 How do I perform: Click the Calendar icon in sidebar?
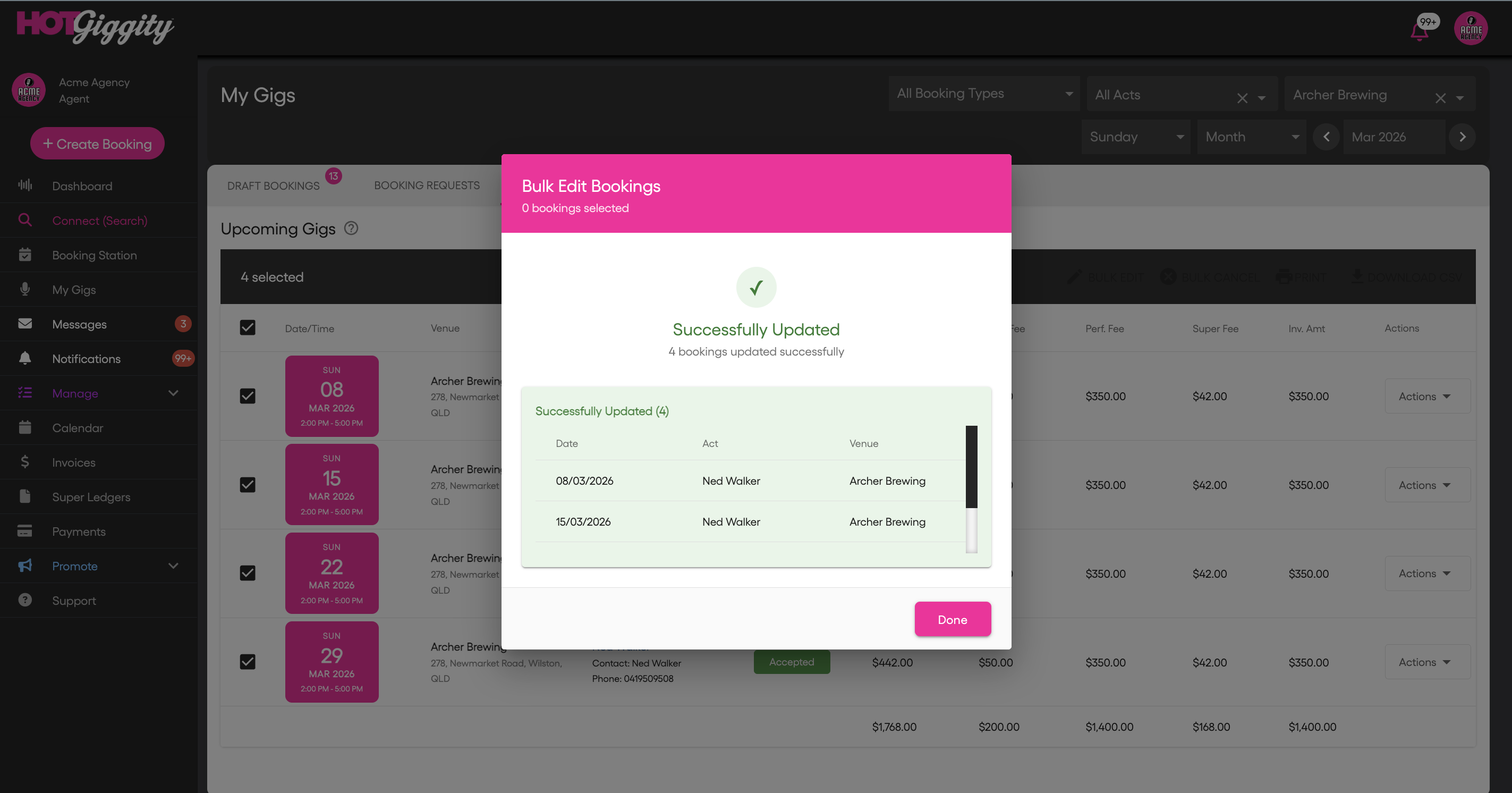(24, 427)
